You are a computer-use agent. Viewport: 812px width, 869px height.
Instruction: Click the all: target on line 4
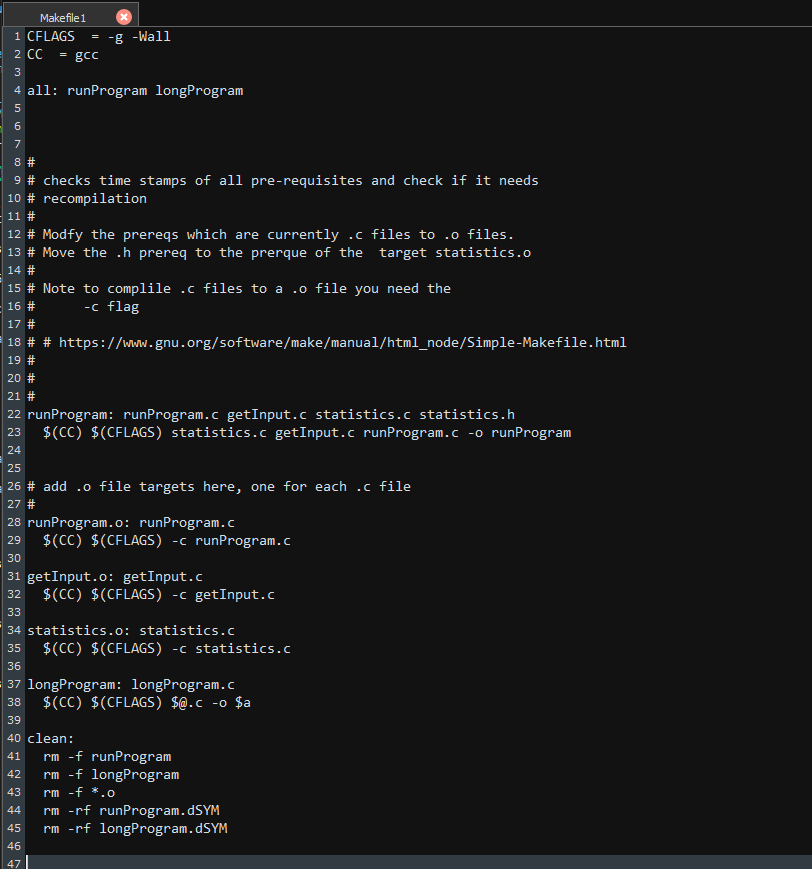[43, 90]
